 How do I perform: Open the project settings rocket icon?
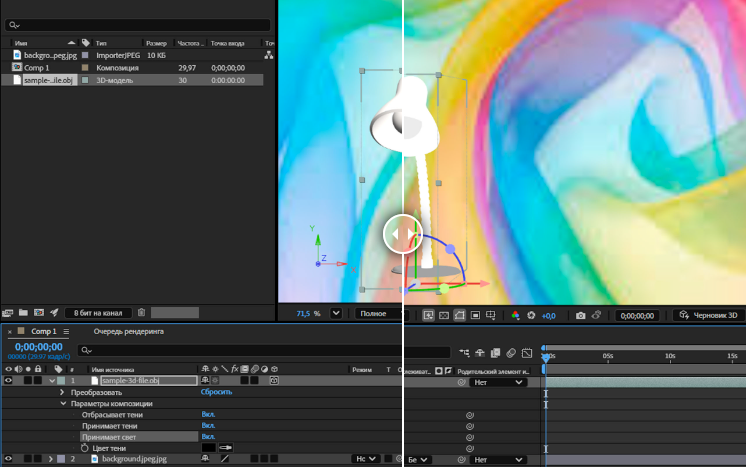tap(54, 313)
